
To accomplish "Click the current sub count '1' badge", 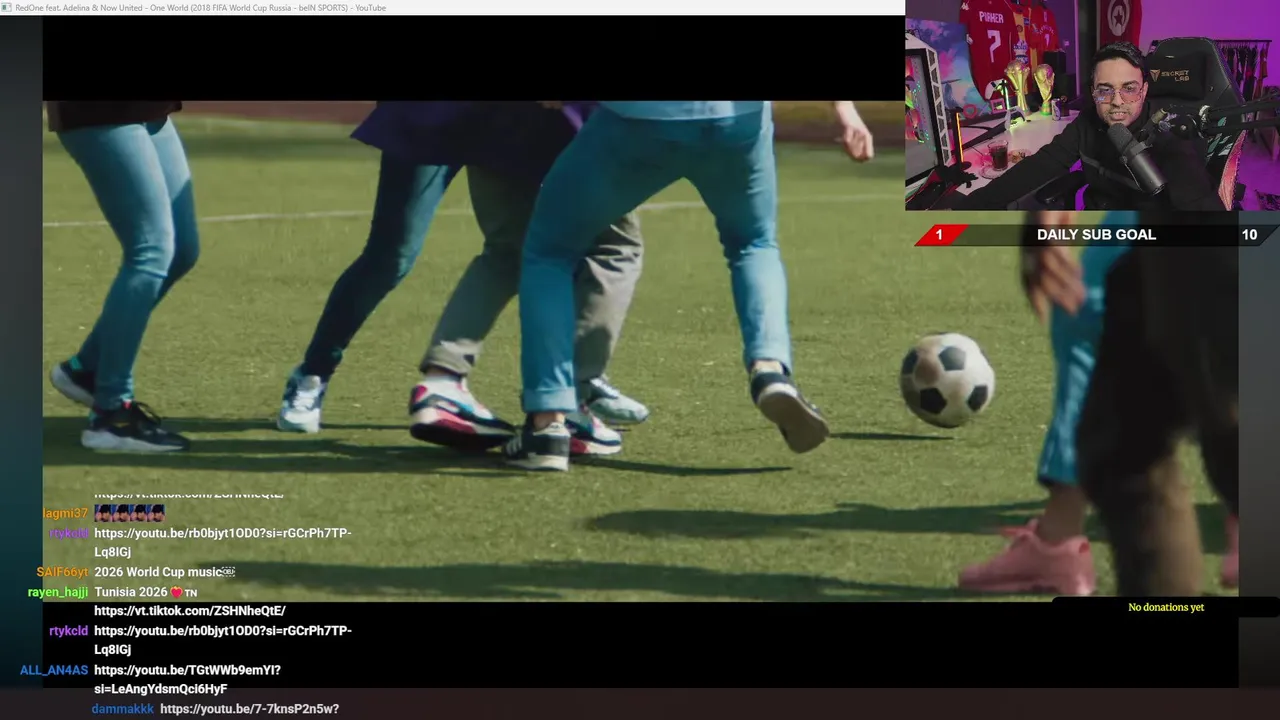I will coord(939,235).
